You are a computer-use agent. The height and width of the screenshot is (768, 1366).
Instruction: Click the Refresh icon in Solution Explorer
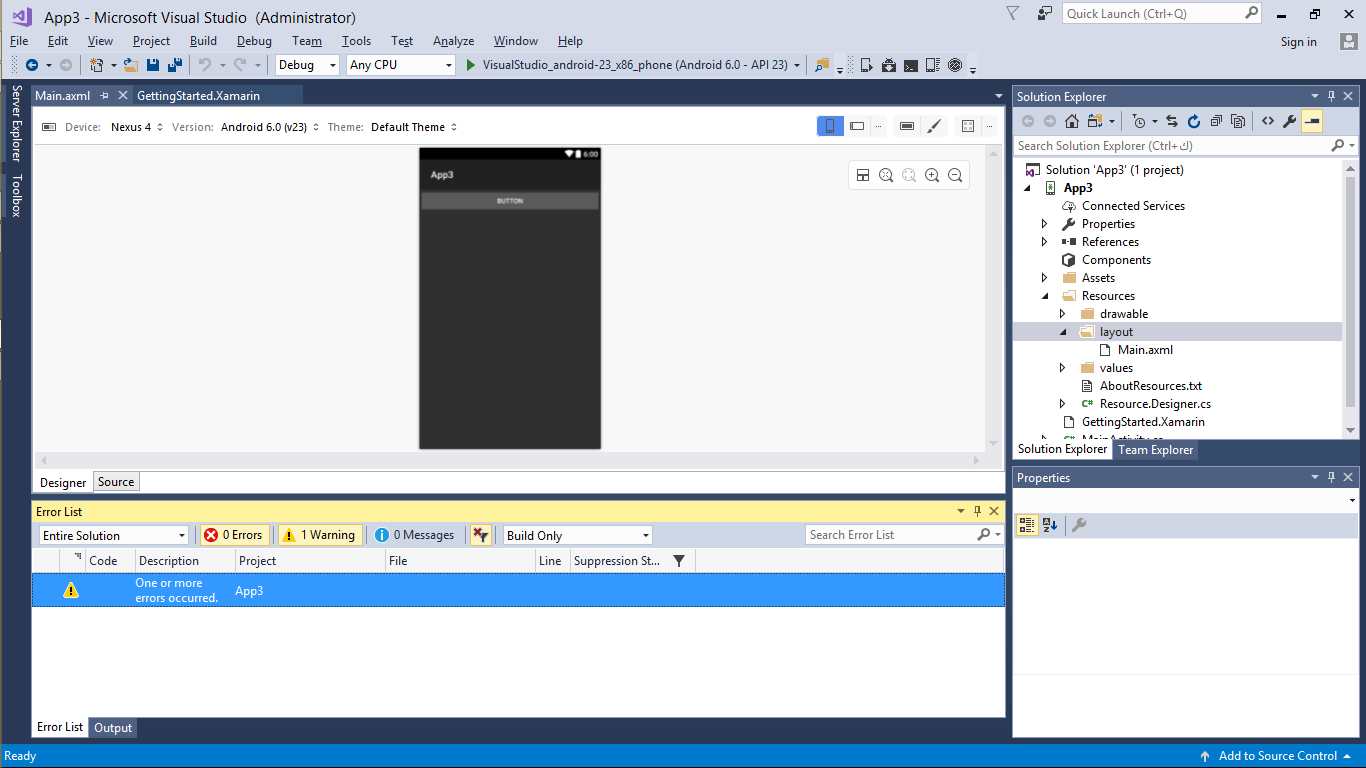1194,121
